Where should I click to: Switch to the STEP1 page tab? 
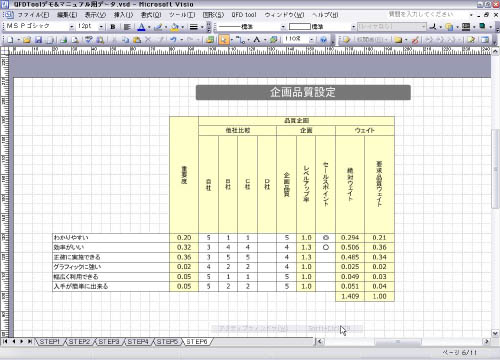[x=50, y=342]
